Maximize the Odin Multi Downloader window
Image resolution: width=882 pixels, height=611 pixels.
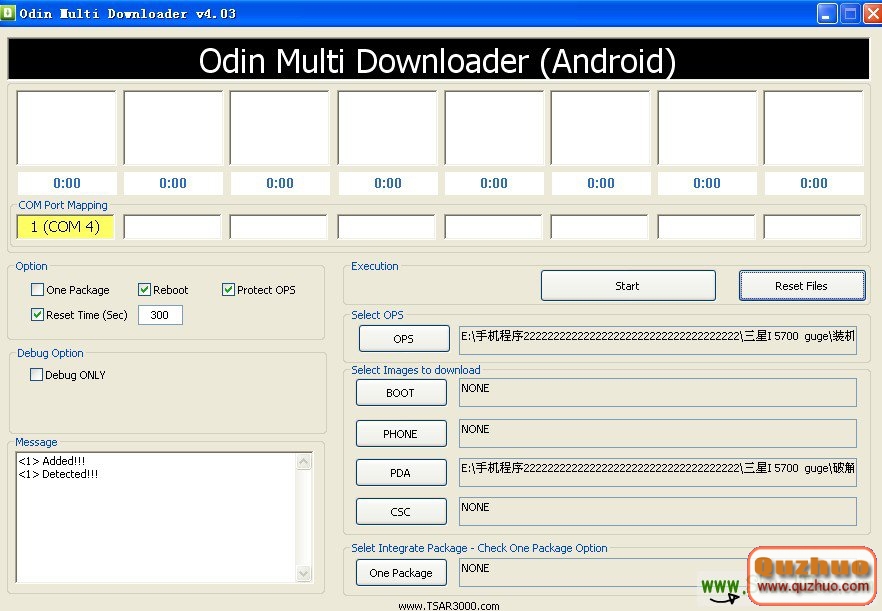[x=850, y=14]
